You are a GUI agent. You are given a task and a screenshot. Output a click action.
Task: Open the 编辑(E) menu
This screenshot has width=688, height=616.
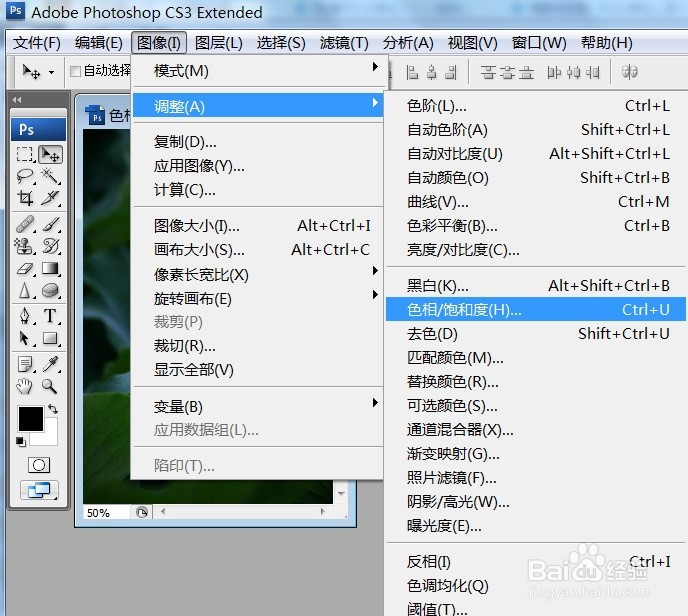coord(99,43)
